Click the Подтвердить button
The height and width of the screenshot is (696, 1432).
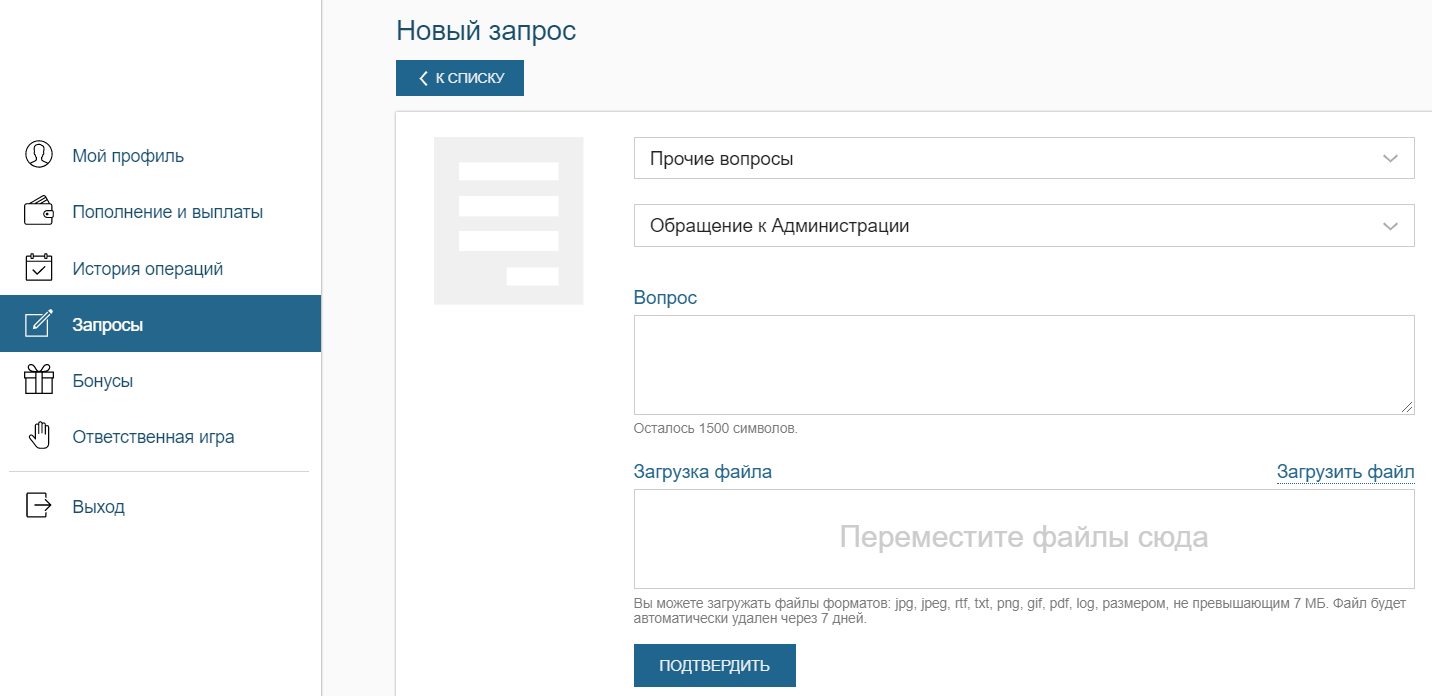coord(715,666)
